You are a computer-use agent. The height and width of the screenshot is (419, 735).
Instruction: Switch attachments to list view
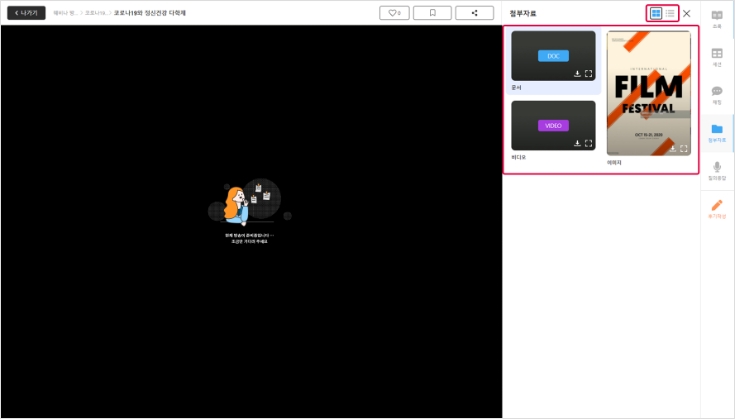[x=670, y=13]
